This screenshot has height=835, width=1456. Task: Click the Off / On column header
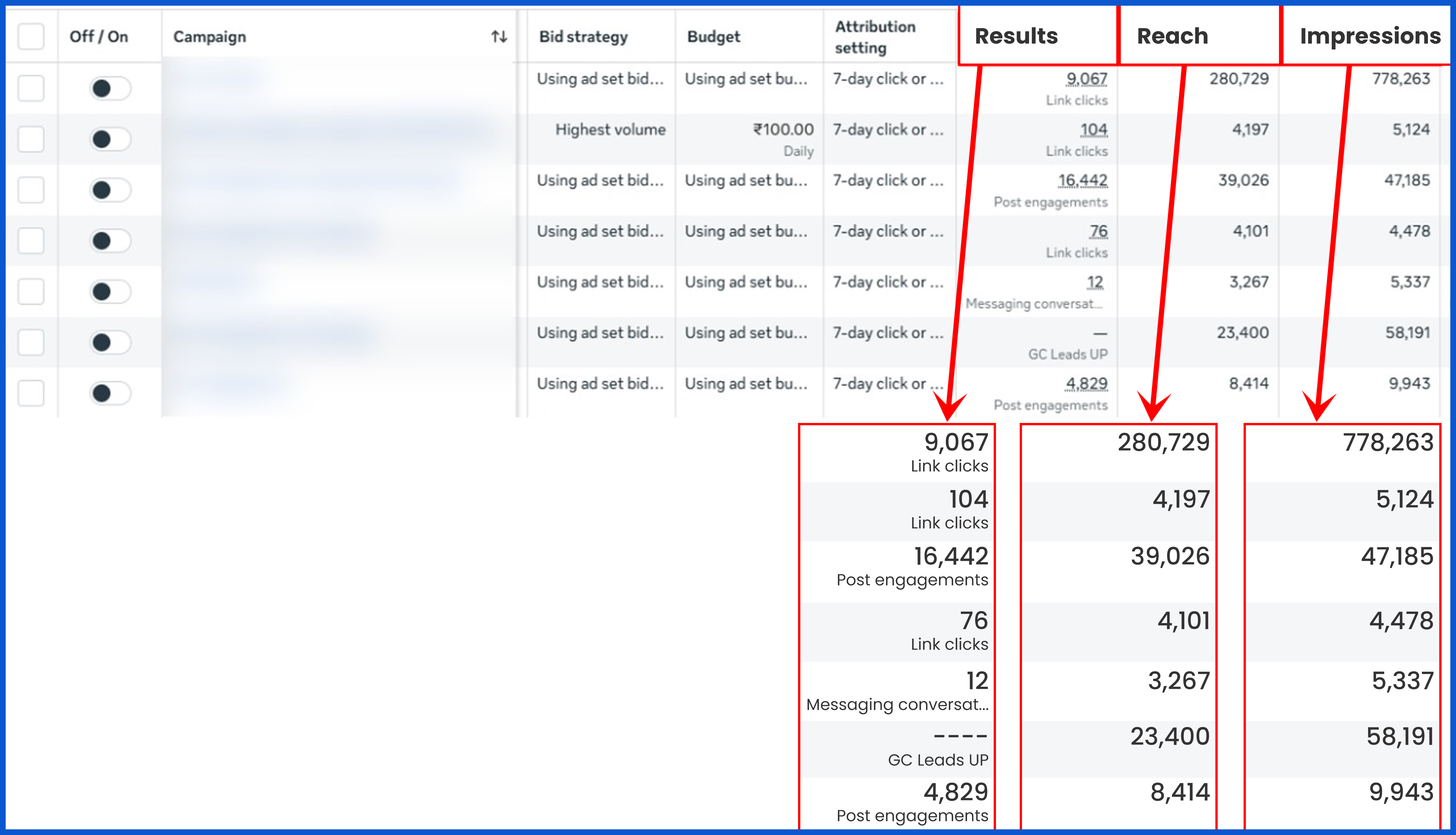point(99,37)
